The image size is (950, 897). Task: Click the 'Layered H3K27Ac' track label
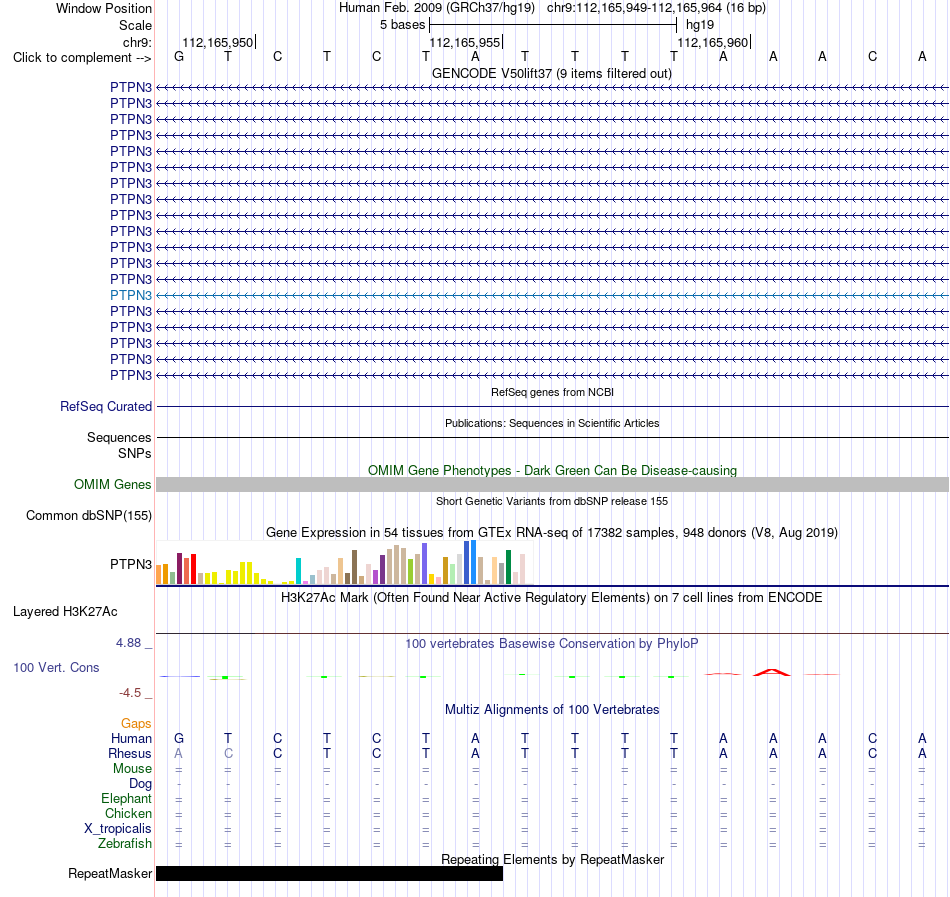tap(65, 612)
